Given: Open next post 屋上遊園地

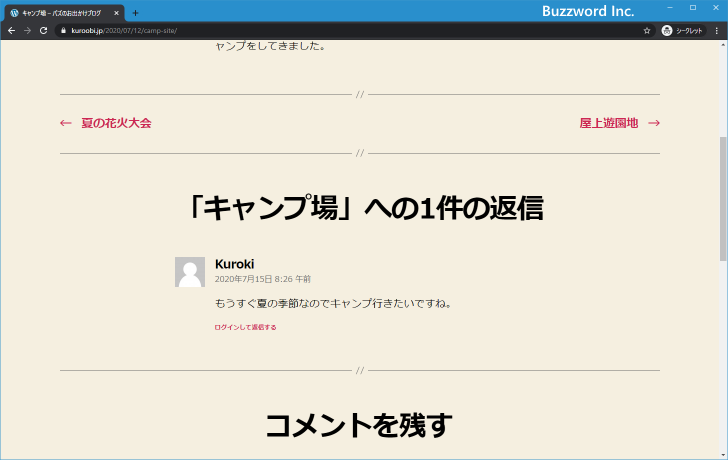Looking at the screenshot, I should point(609,123).
